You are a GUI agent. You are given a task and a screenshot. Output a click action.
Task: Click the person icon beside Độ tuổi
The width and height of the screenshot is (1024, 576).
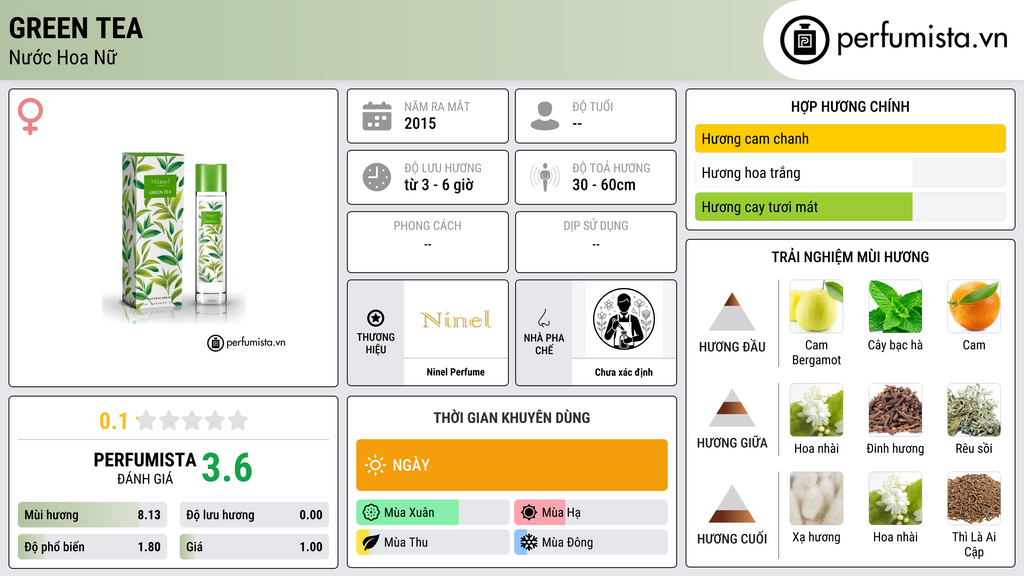click(545, 116)
